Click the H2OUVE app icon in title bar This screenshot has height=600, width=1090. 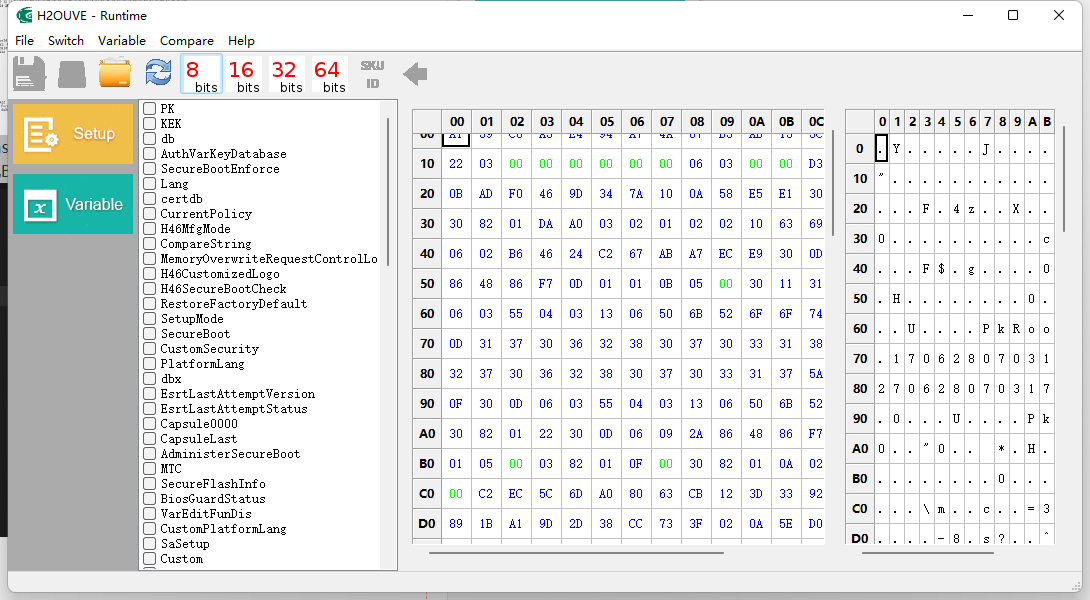[x=24, y=15]
